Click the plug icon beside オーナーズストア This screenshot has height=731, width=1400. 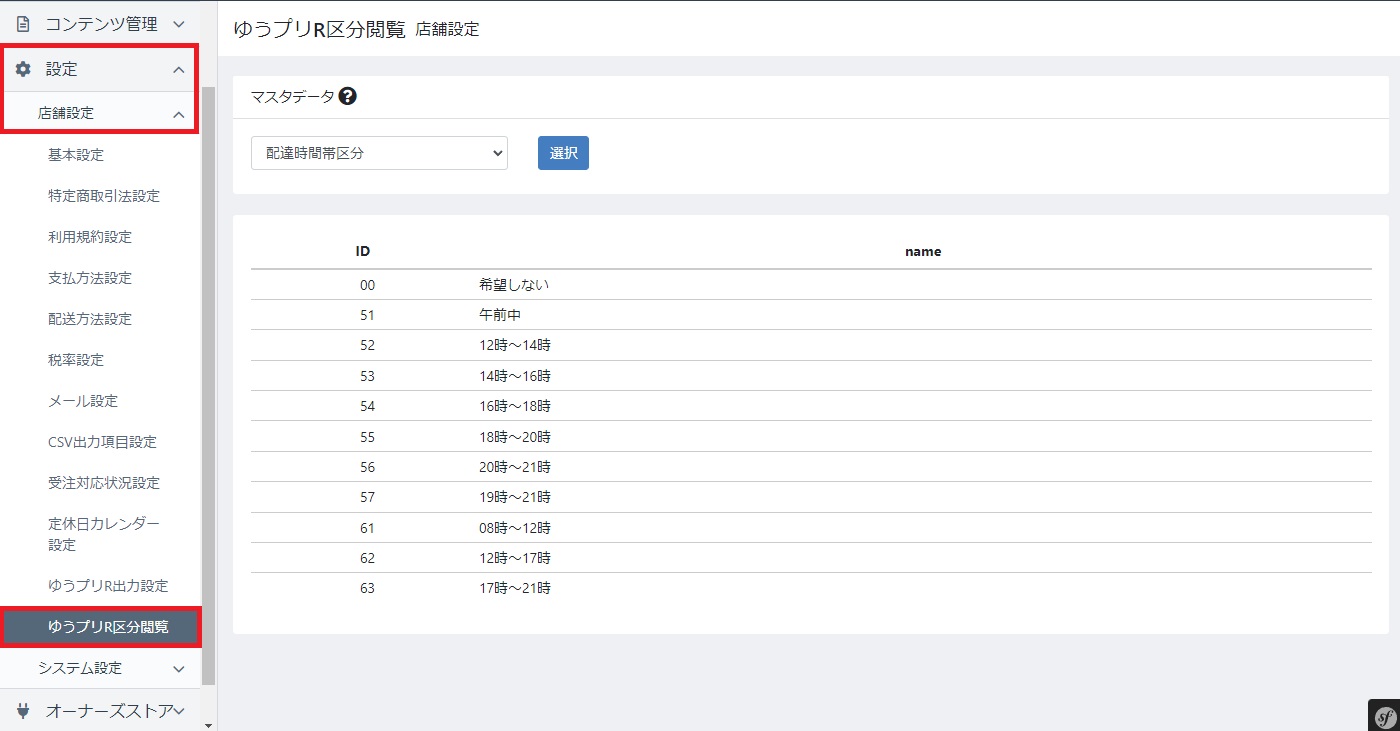pyautogui.click(x=23, y=711)
